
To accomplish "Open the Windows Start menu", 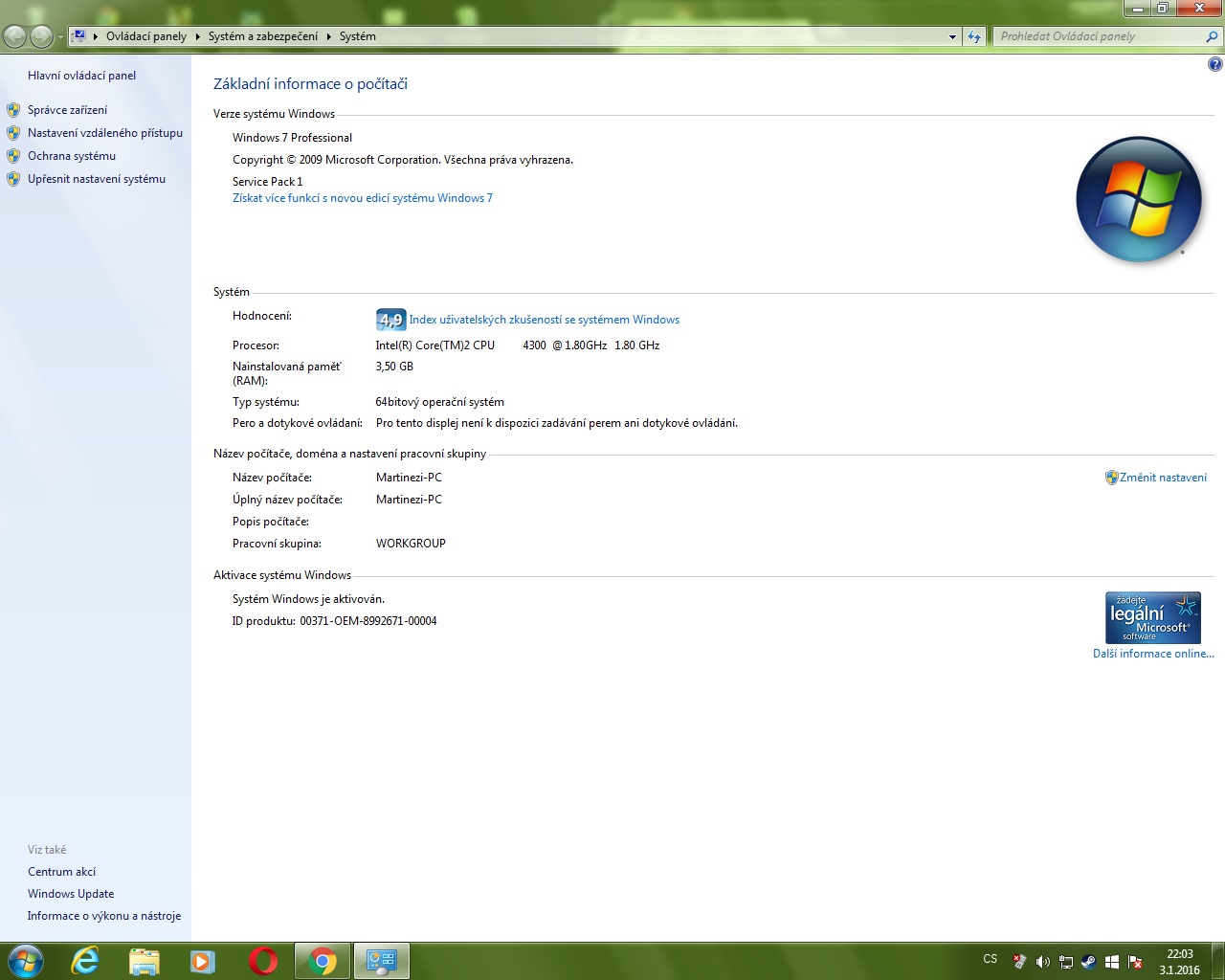I will 25,961.
